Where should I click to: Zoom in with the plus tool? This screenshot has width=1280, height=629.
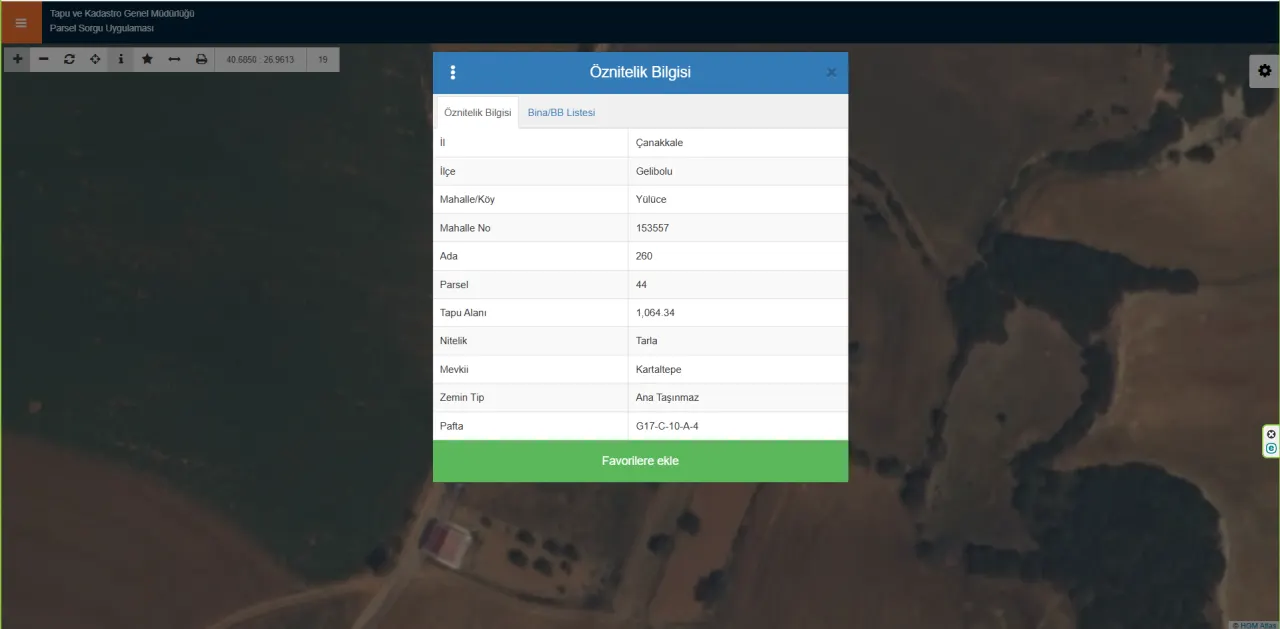(18, 59)
